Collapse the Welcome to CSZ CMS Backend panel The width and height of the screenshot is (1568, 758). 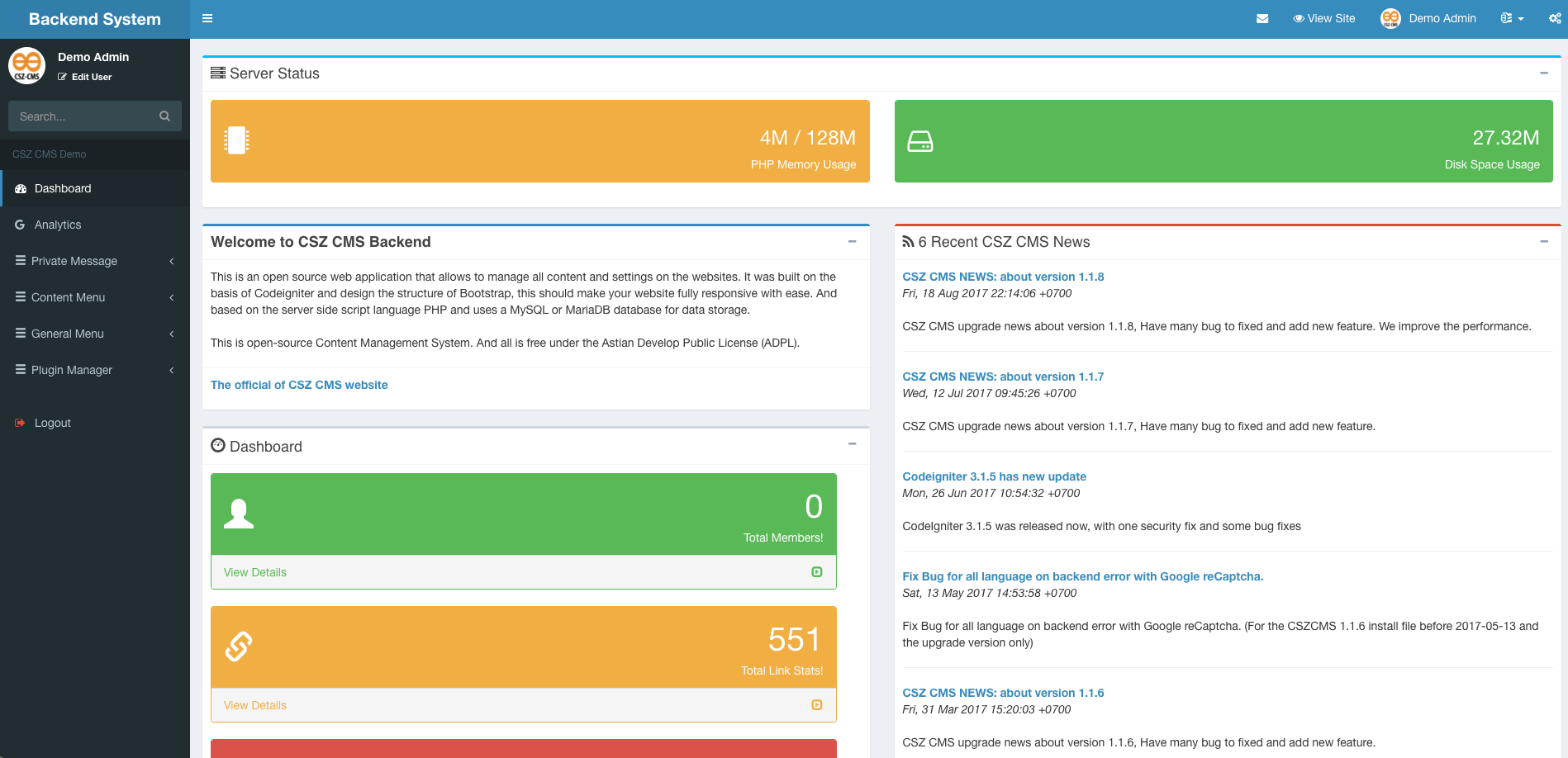853,241
